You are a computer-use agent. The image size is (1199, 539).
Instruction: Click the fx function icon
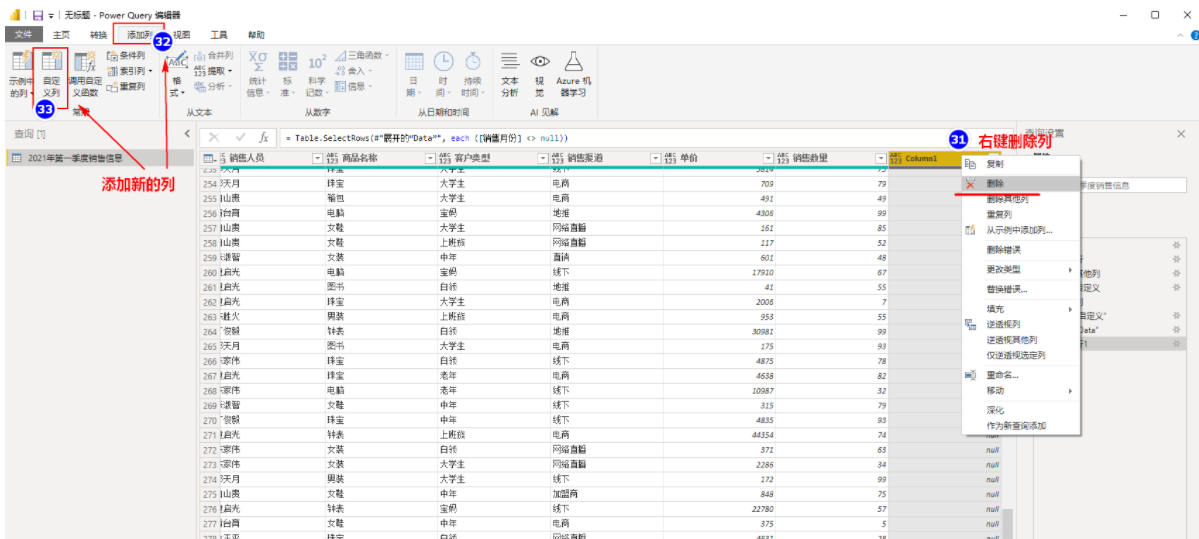coord(264,138)
